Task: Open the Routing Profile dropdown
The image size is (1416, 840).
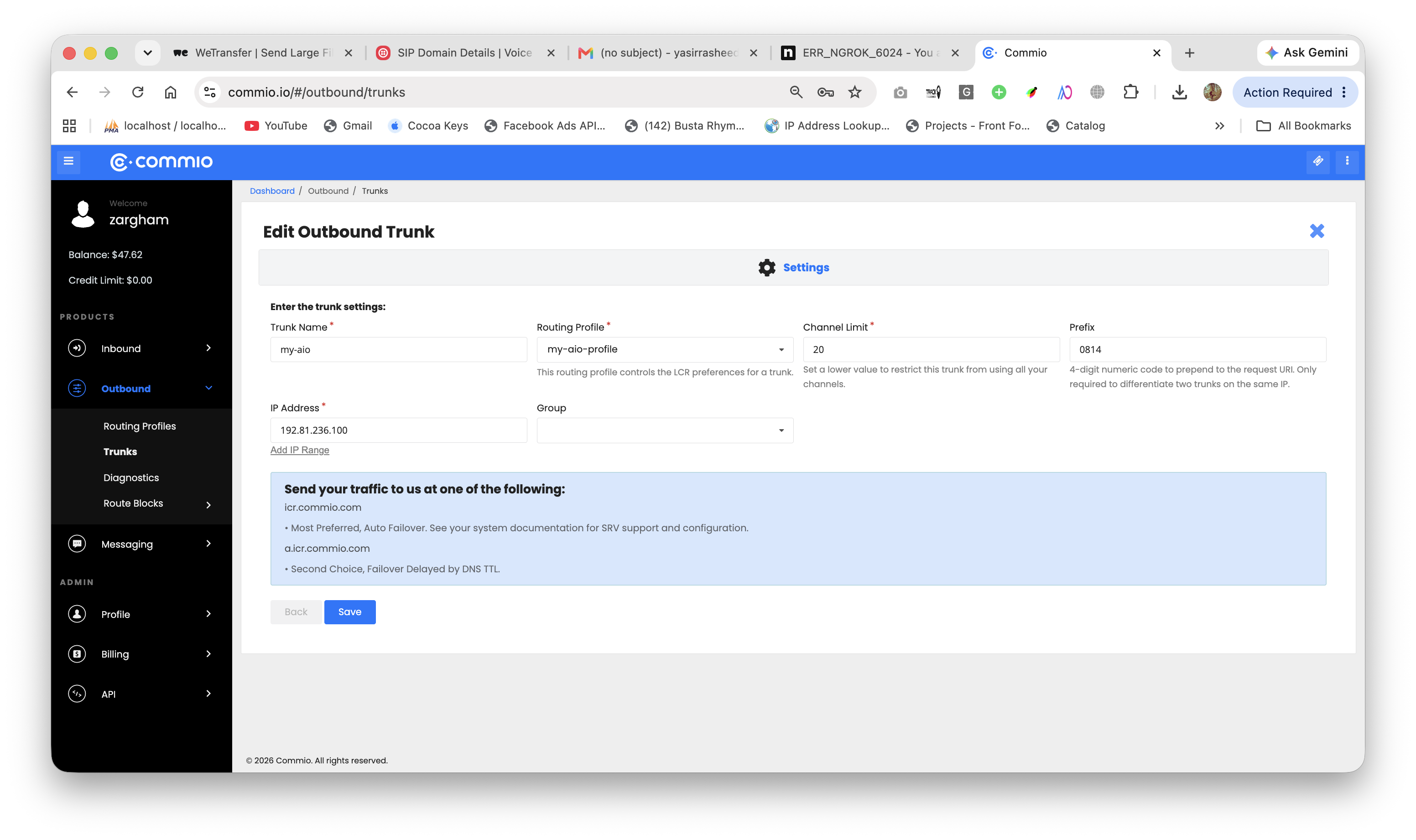Action: pos(665,349)
